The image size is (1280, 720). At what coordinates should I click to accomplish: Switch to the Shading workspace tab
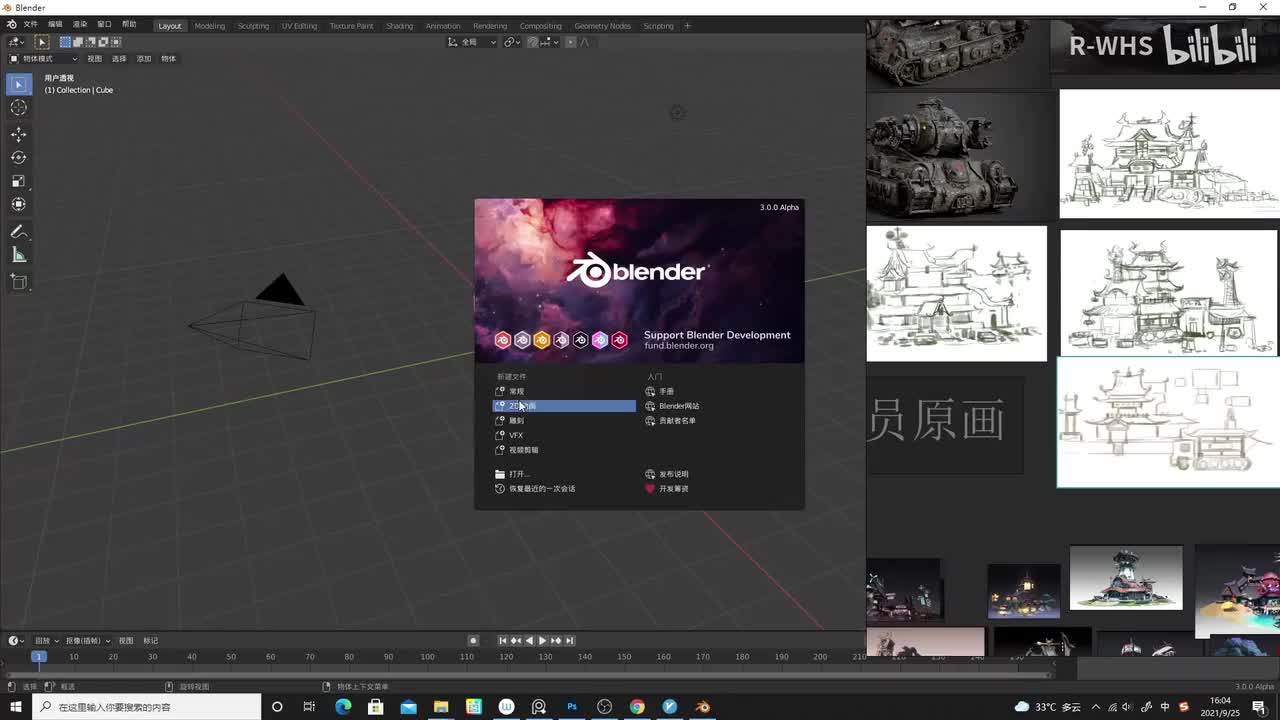[399, 26]
